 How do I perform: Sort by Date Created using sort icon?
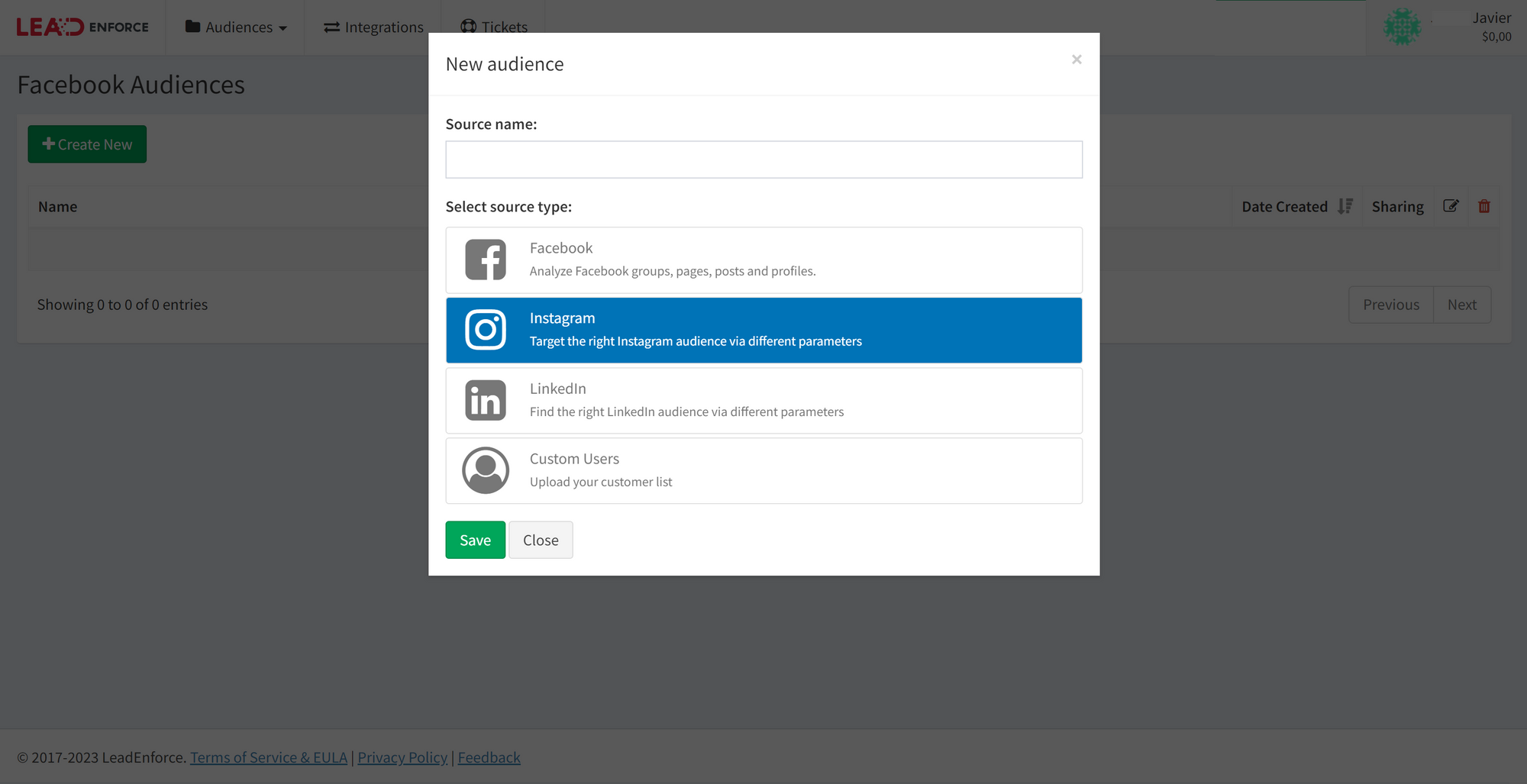pos(1345,206)
